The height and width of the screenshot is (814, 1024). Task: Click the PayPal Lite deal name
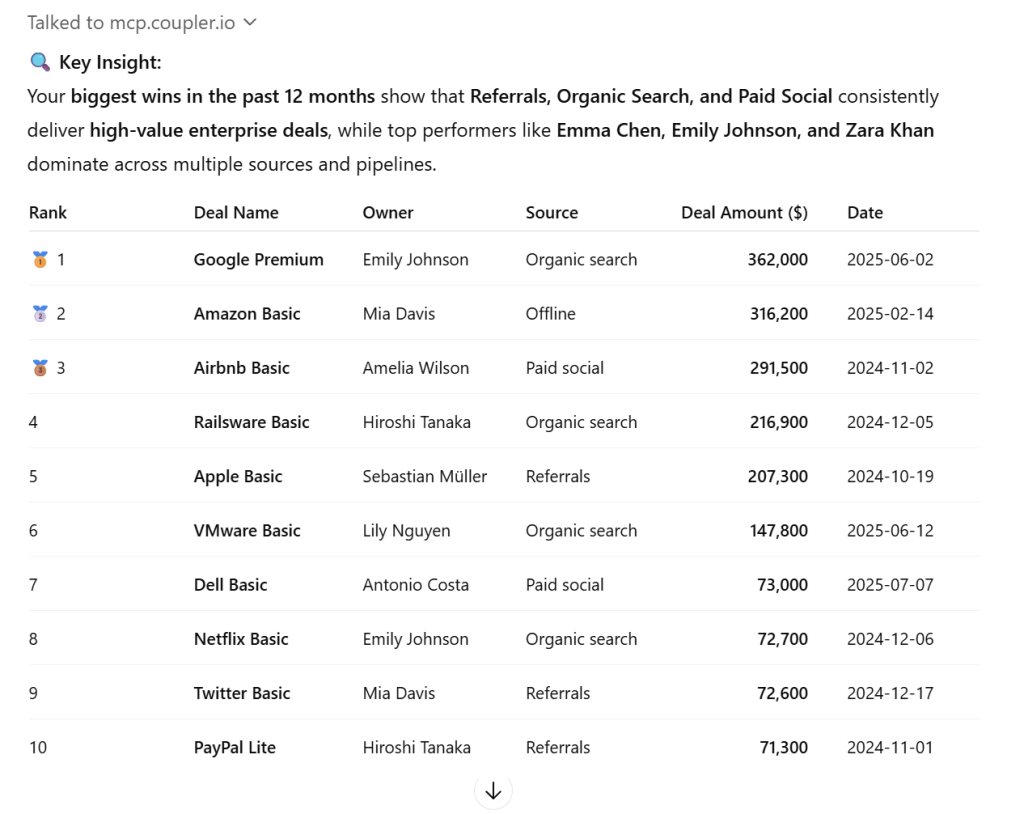click(234, 747)
